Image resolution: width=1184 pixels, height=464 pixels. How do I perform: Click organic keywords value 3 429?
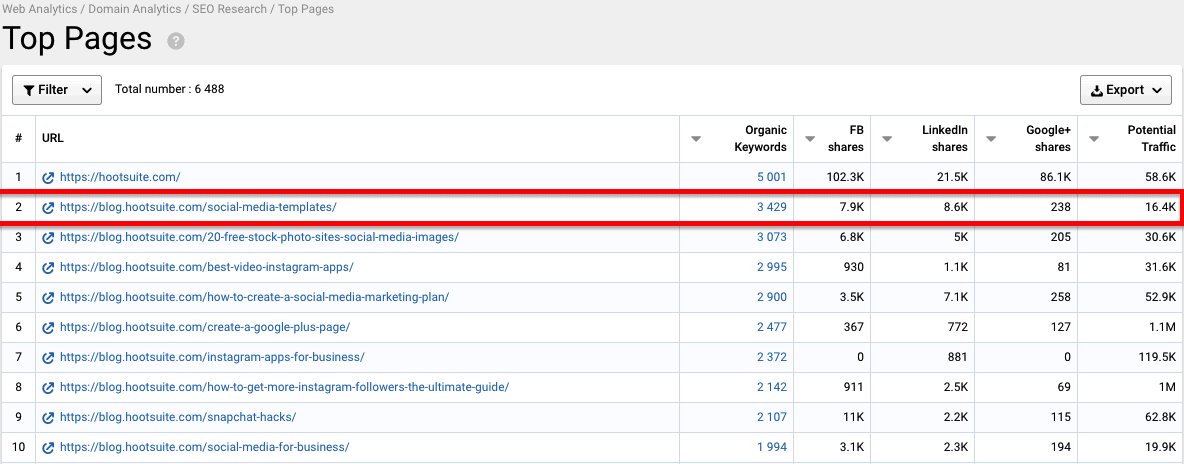tap(772, 207)
